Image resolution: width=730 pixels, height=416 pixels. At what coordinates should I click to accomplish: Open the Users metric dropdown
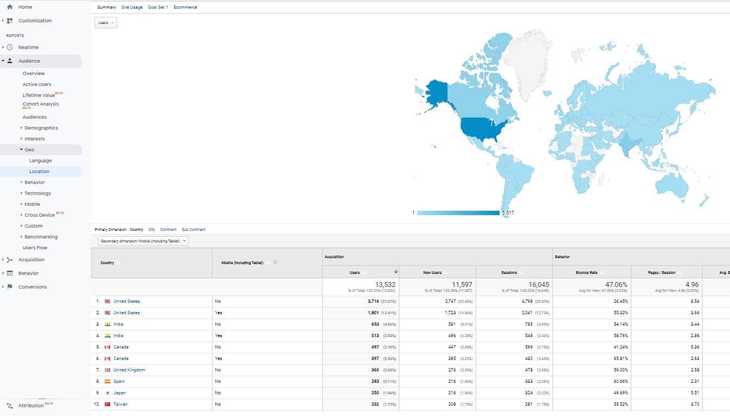coord(105,22)
